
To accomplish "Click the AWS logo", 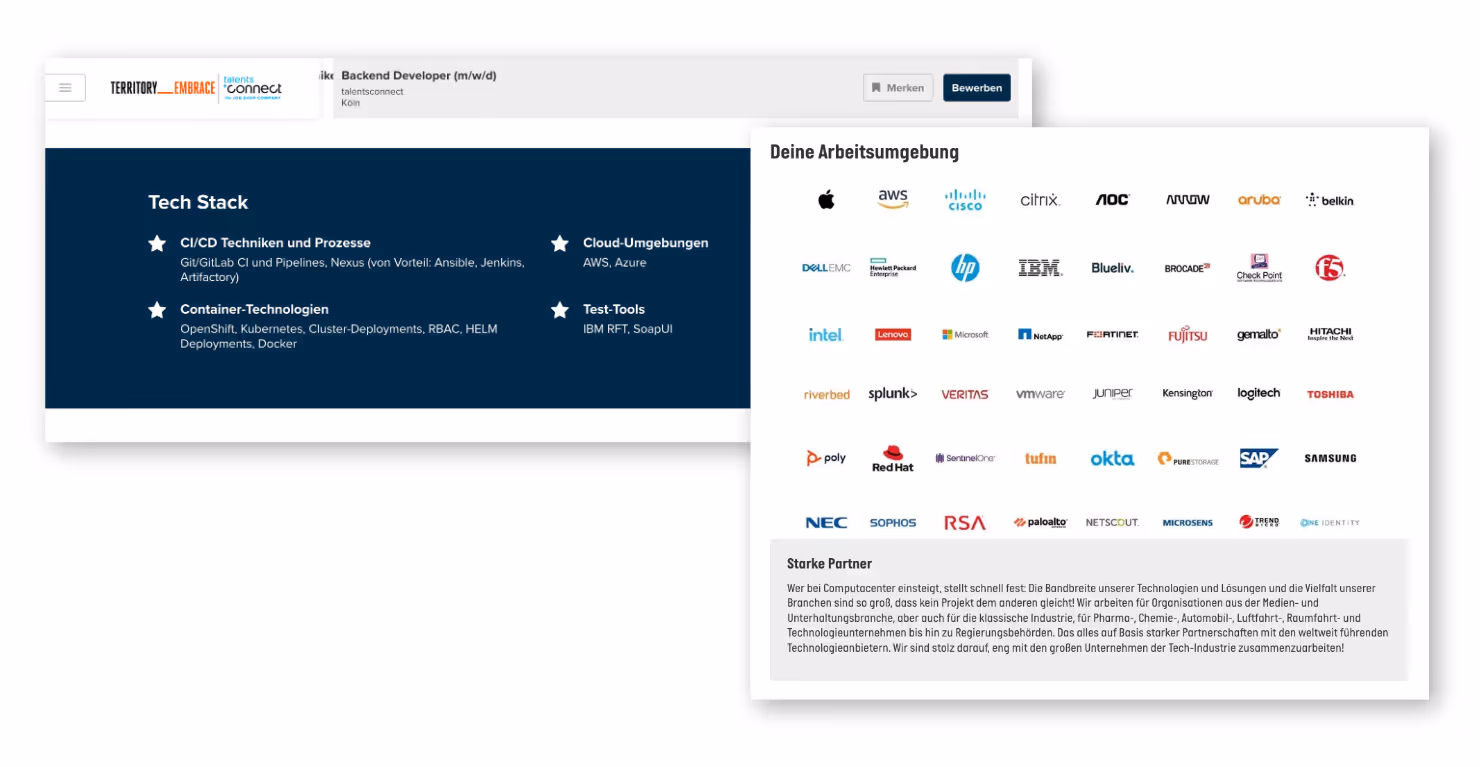I will pos(893,199).
